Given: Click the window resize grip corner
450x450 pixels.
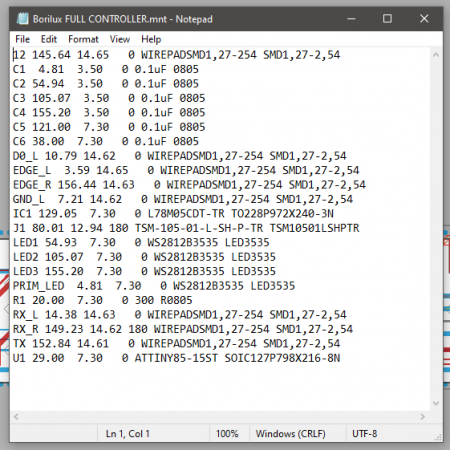Looking at the screenshot, I should pos(438,437).
